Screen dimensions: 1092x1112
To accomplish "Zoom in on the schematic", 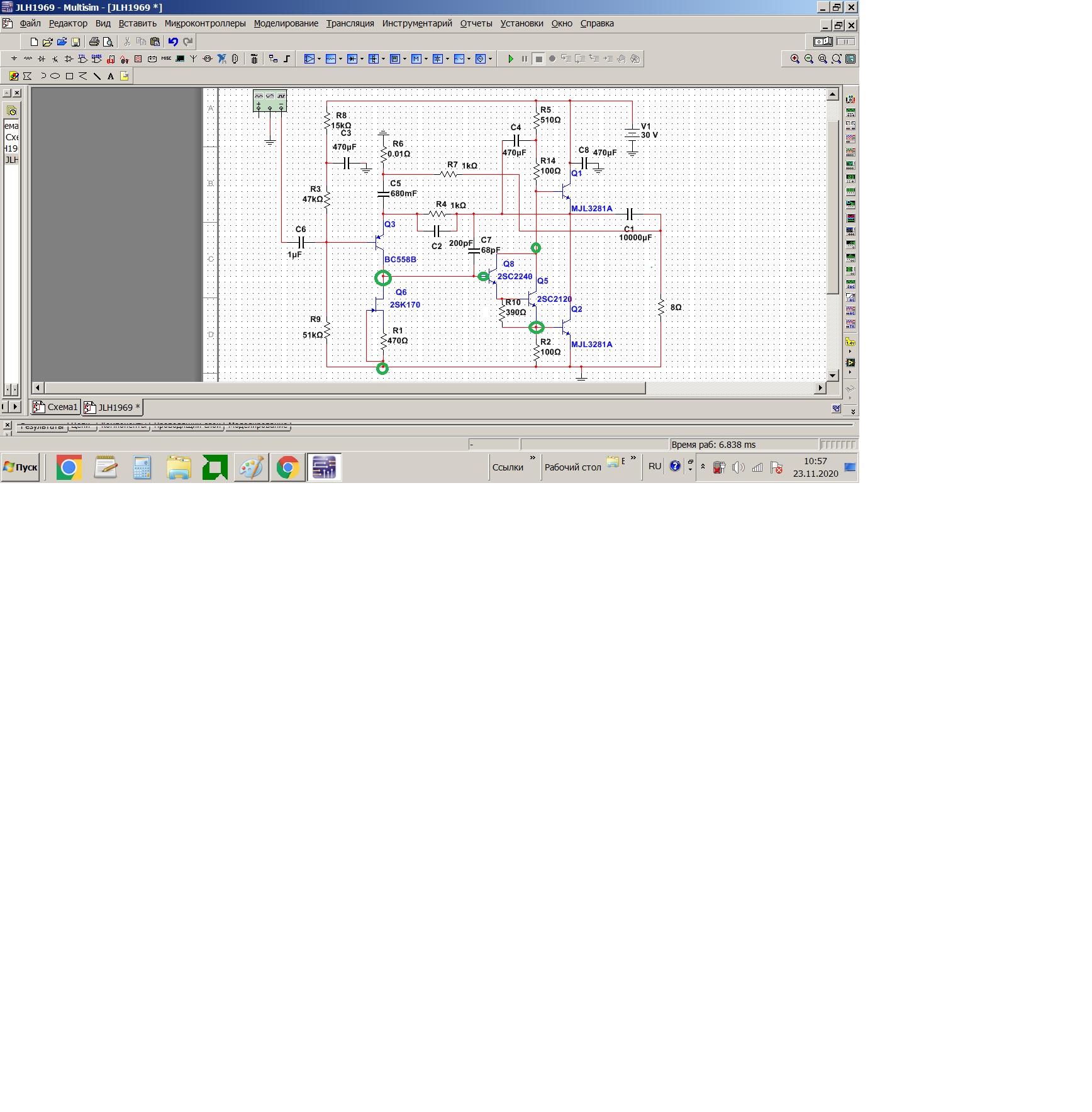I will [x=795, y=58].
